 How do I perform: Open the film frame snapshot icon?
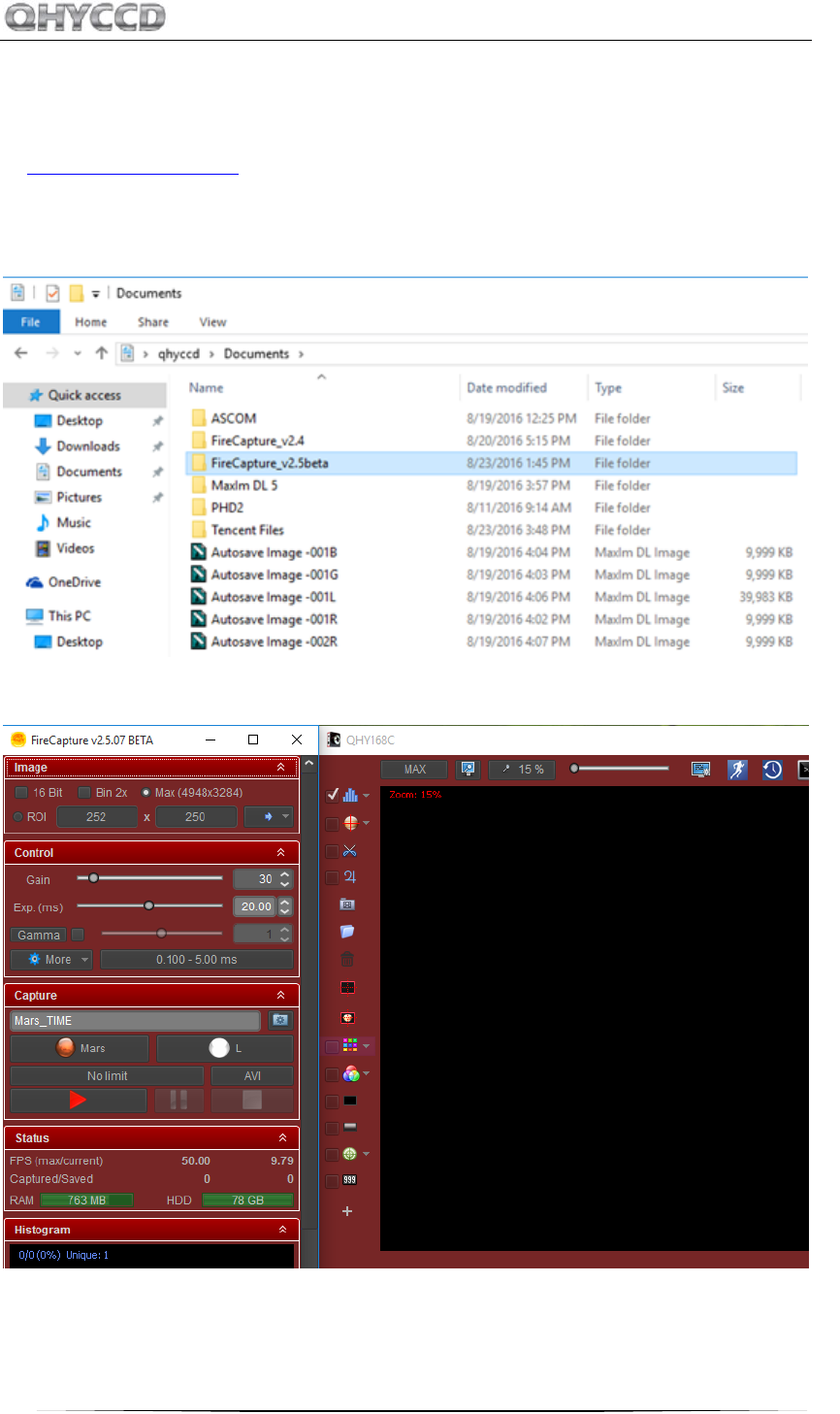pyautogui.click(x=347, y=904)
